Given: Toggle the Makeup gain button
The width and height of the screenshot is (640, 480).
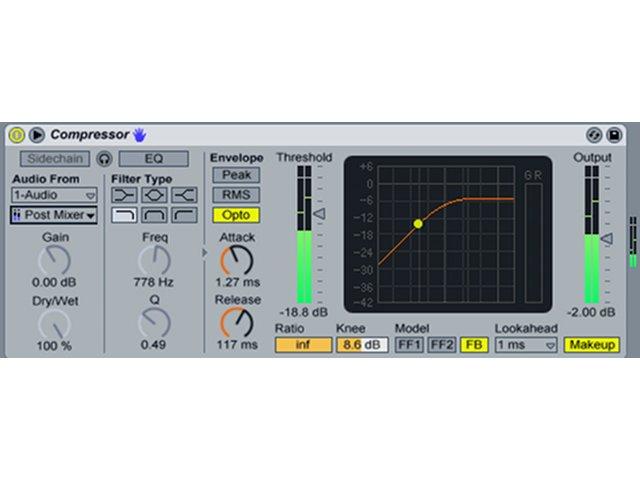Looking at the screenshot, I should pyautogui.click(x=592, y=345).
